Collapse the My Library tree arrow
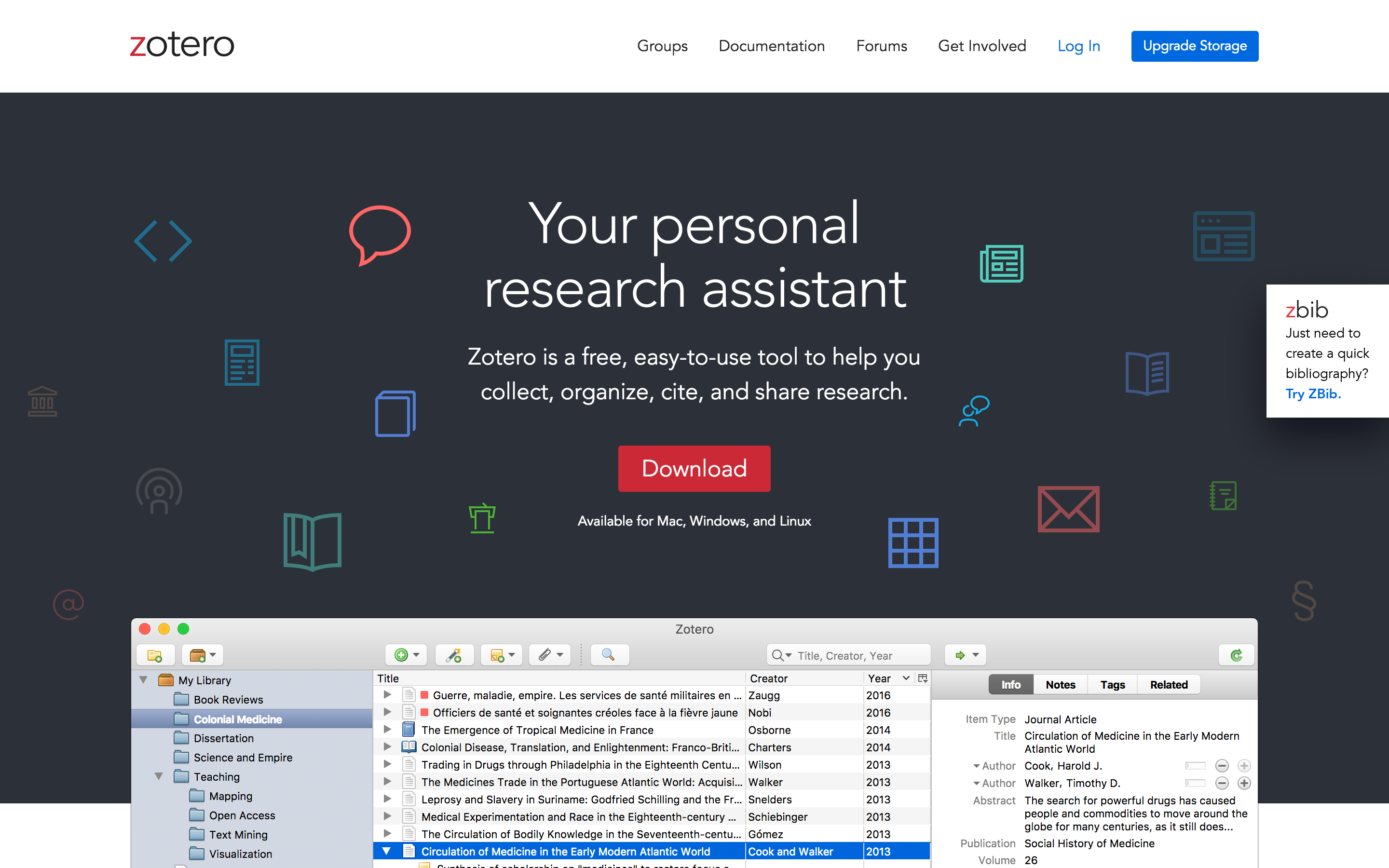1389x868 pixels. click(143, 680)
